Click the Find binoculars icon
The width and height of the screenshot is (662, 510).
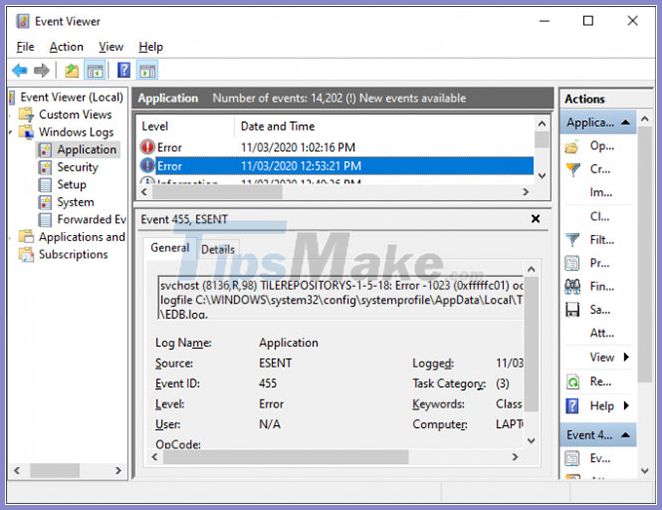click(572, 287)
